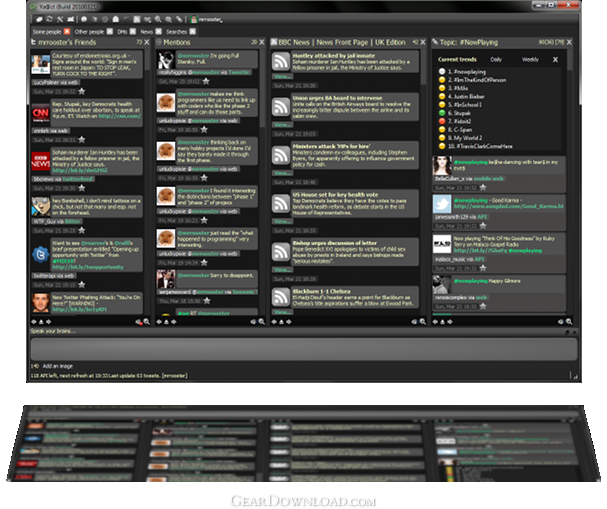Click the BBC News avatar in the Friends column
This screenshot has width=607, height=509.
(x=40, y=161)
